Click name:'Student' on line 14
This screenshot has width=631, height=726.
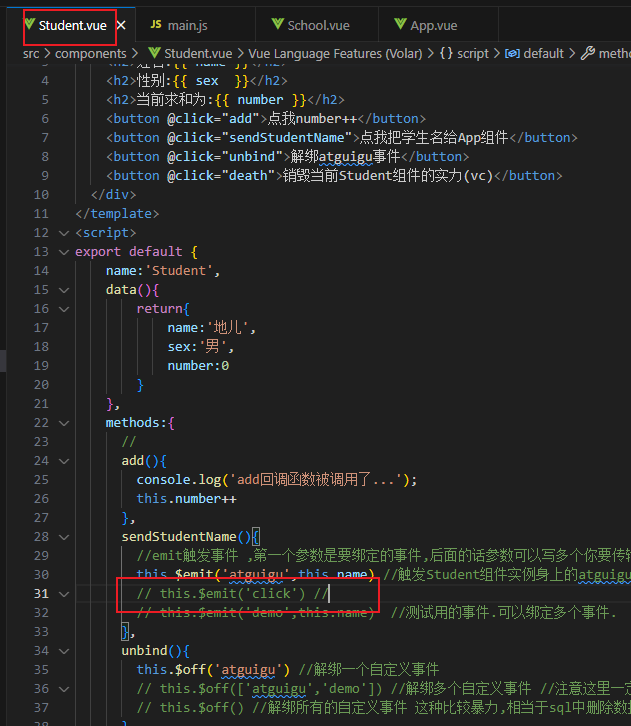(163, 270)
